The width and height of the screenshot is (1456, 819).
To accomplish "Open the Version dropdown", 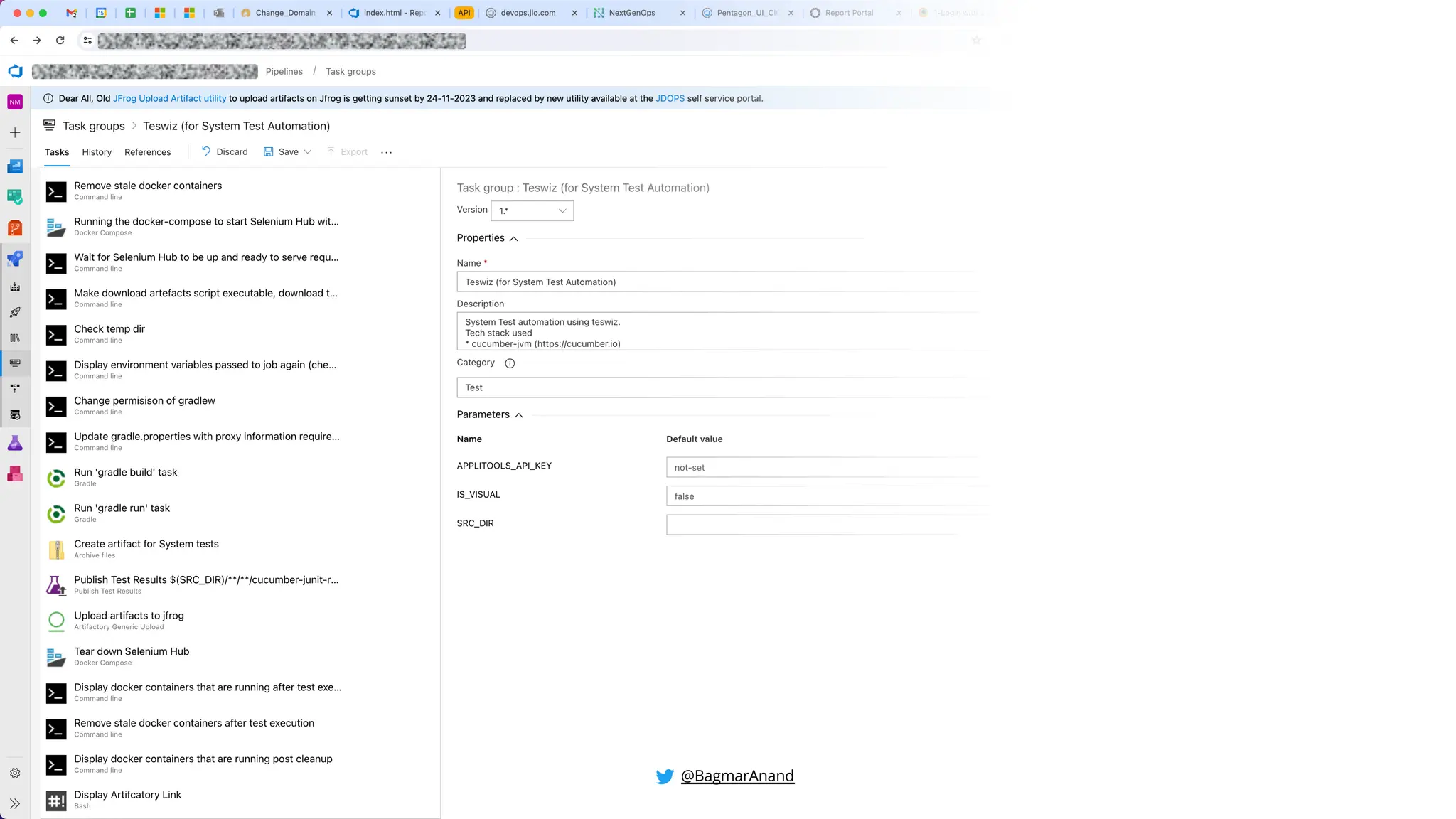I will (x=532, y=210).
